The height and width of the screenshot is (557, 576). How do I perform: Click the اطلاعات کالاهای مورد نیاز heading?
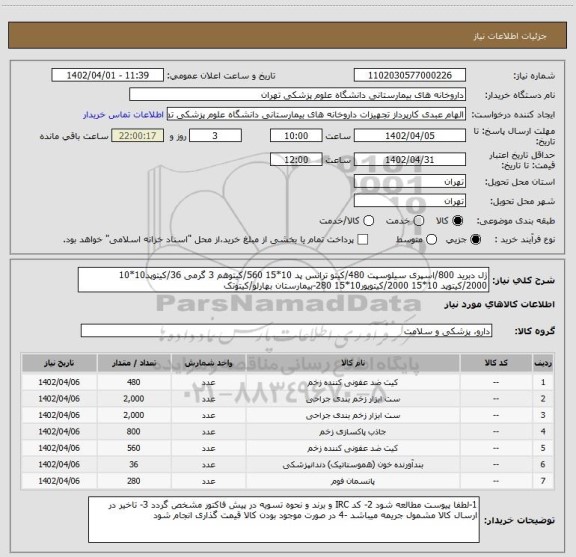click(x=500, y=305)
